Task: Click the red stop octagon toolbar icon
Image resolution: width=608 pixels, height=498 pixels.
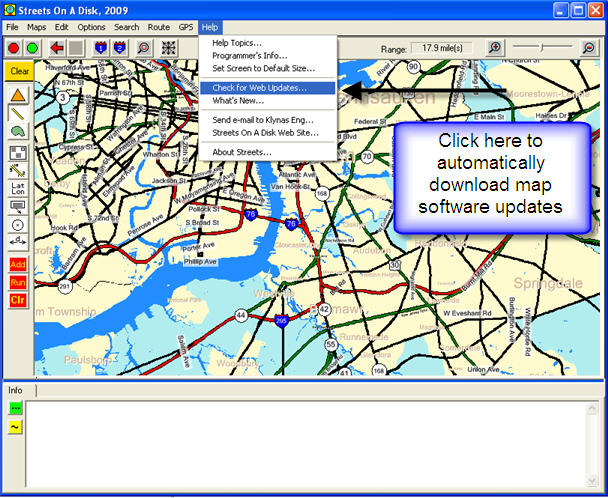Action: [14, 48]
